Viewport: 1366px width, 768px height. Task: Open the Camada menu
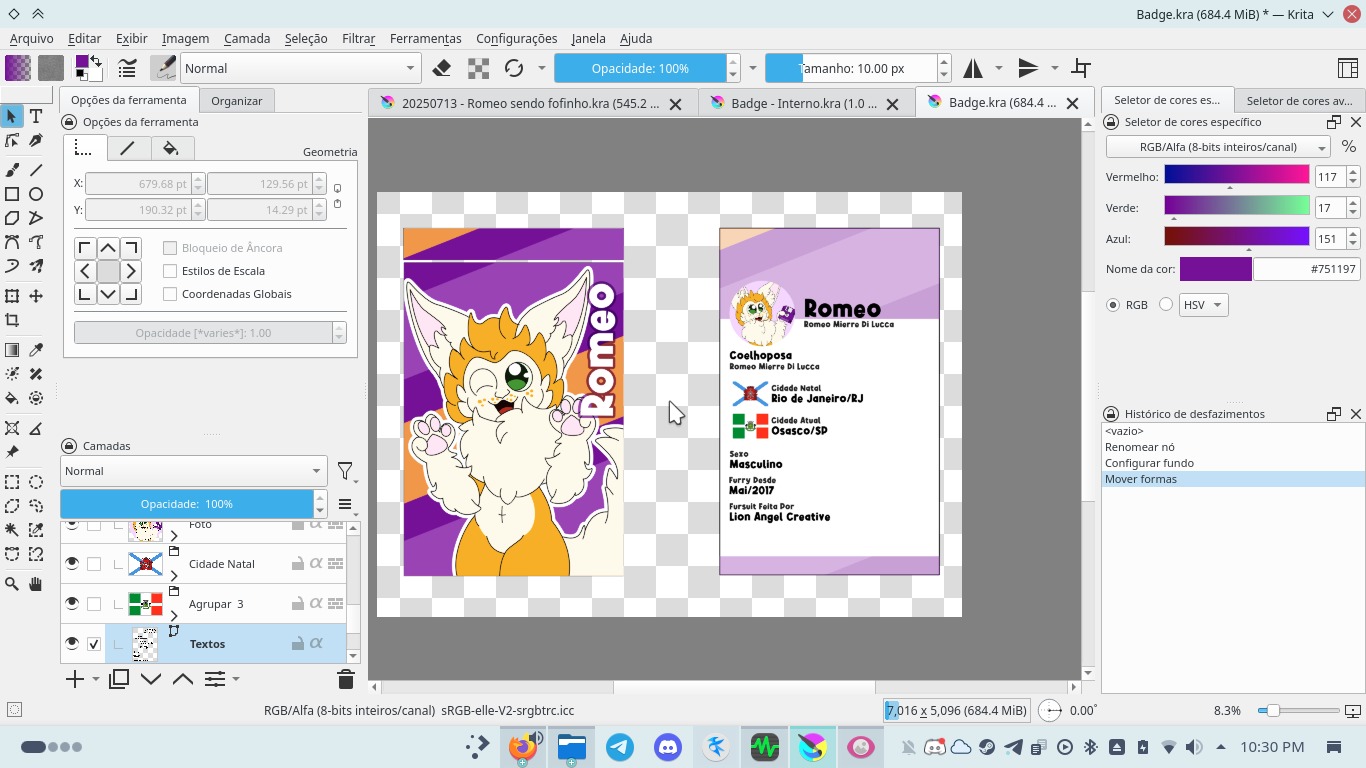[x=247, y=38]
